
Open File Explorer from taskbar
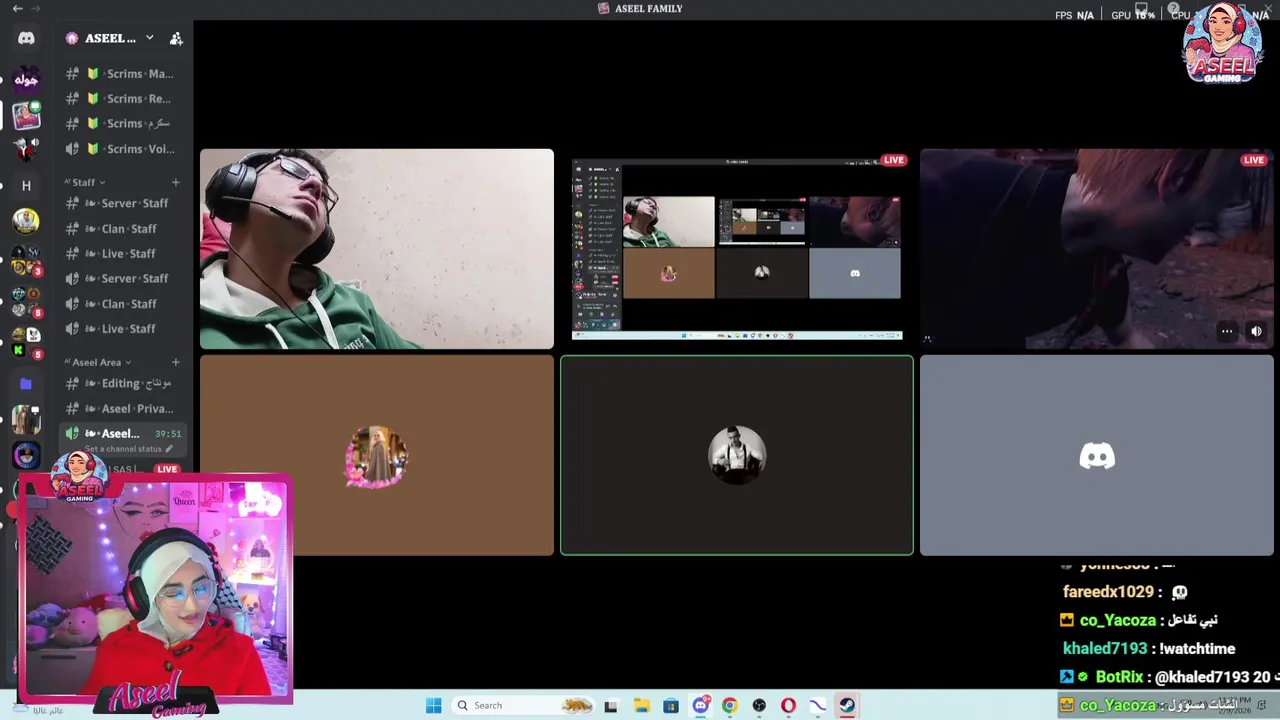point(641,706)
